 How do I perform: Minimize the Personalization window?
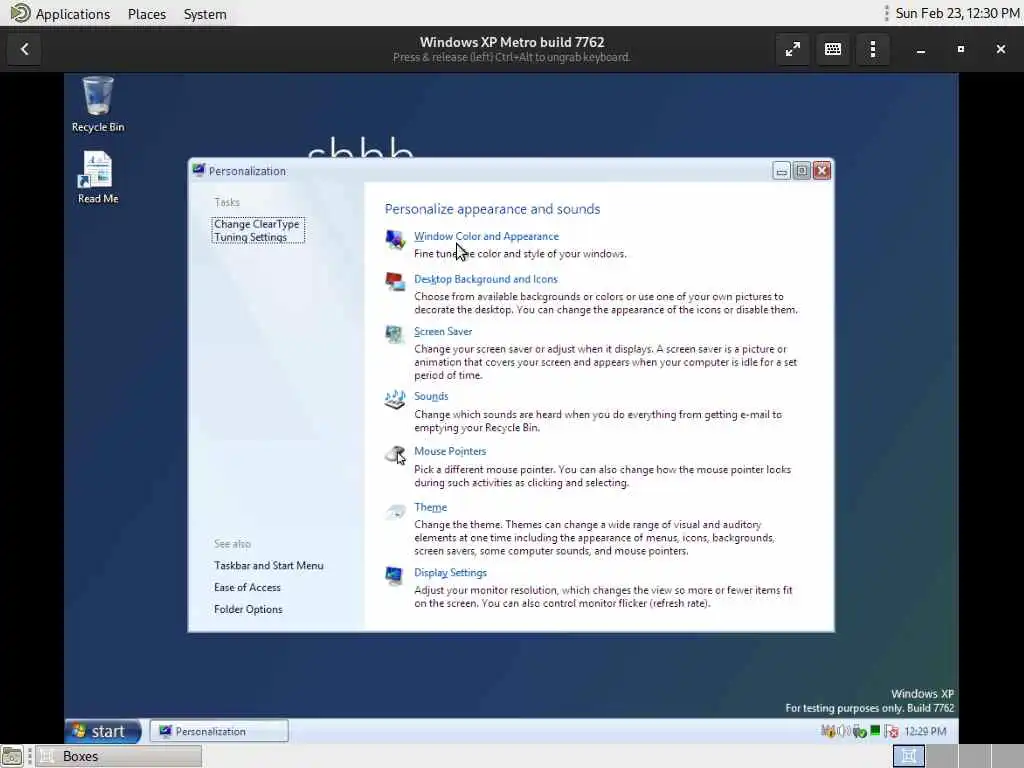click(782, 171)
